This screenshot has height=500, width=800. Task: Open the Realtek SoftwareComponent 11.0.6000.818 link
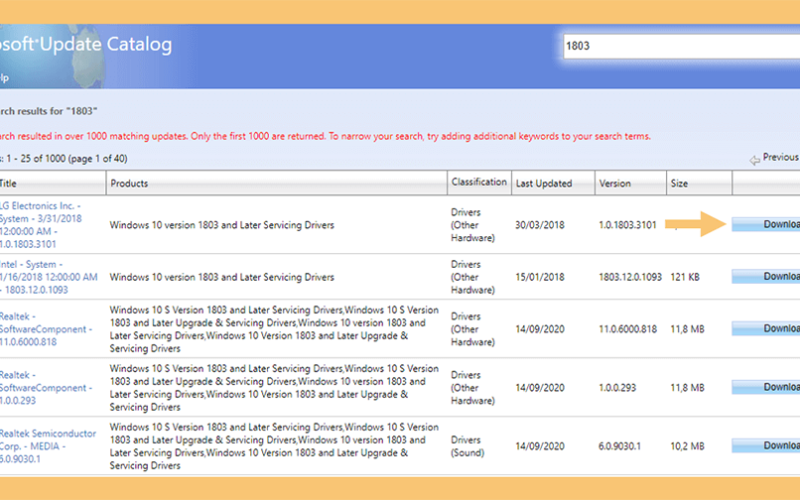point(46,329)
